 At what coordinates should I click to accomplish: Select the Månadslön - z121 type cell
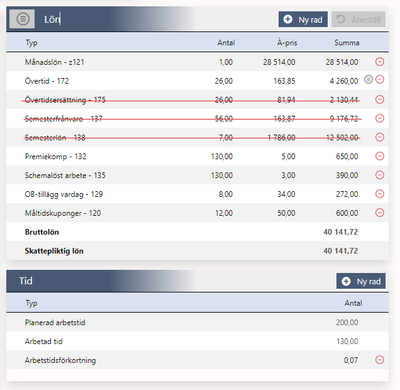[x=54, y=62]
